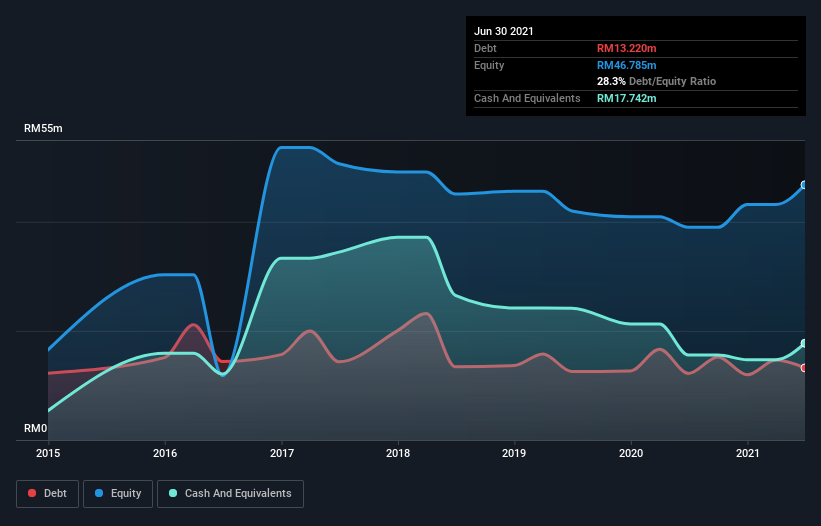Click the 2017 x-axis label
The image size is (821, 526).
(x=282, y=453)
